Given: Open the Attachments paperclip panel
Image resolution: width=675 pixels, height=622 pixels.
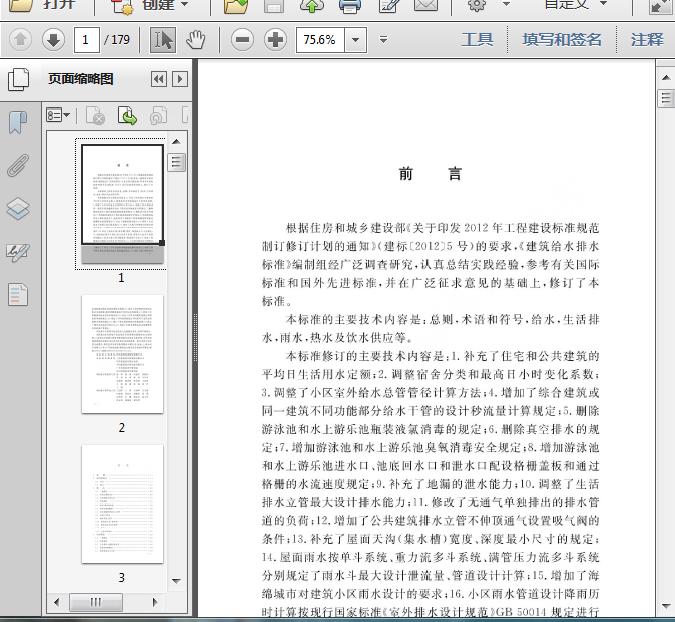Looking at the screenshot, I should click(18, 165).
